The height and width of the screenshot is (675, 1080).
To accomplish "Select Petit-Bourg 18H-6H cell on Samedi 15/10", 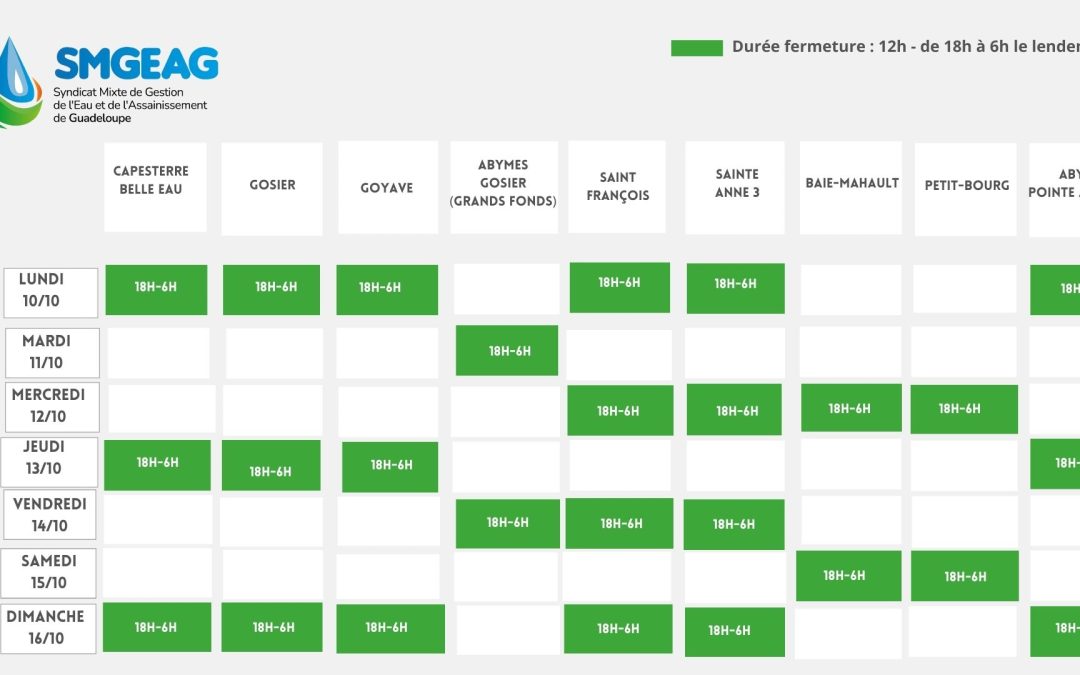I will coord(965,576).
